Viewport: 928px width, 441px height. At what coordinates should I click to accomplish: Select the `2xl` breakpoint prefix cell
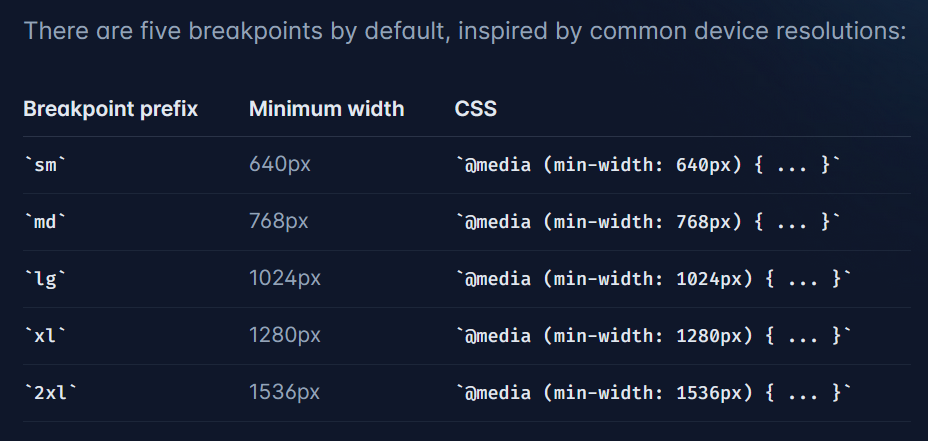[50, 392]
